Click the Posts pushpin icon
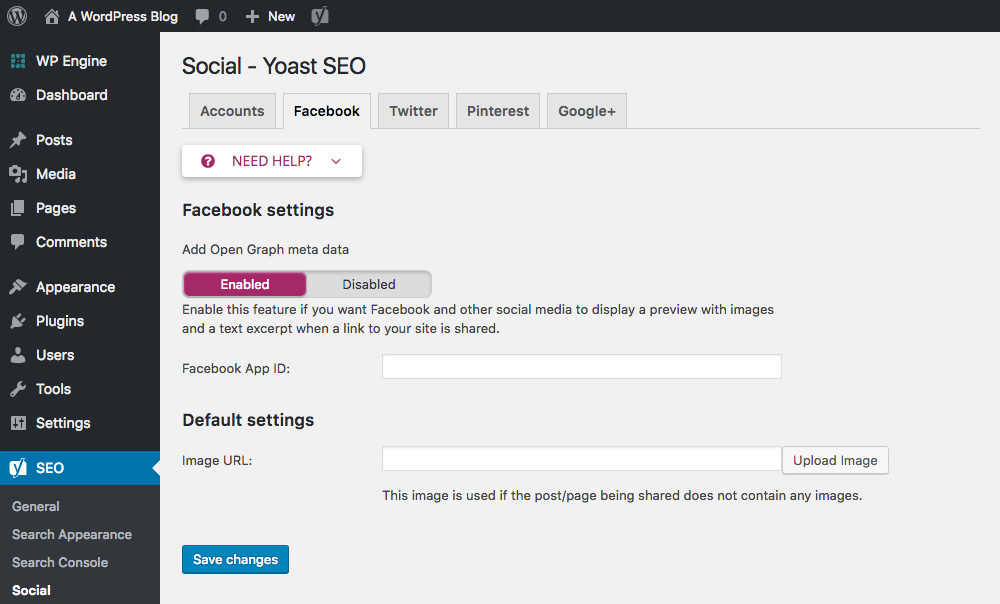 pyautogui.click(x=18, y=140)
